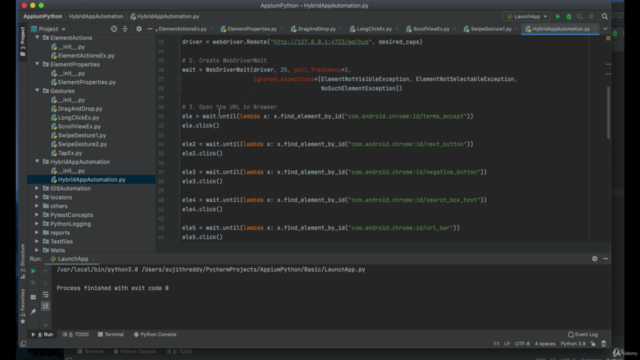
Task: Show hidden editor tabs dropdown arrow
Action: 605,29
